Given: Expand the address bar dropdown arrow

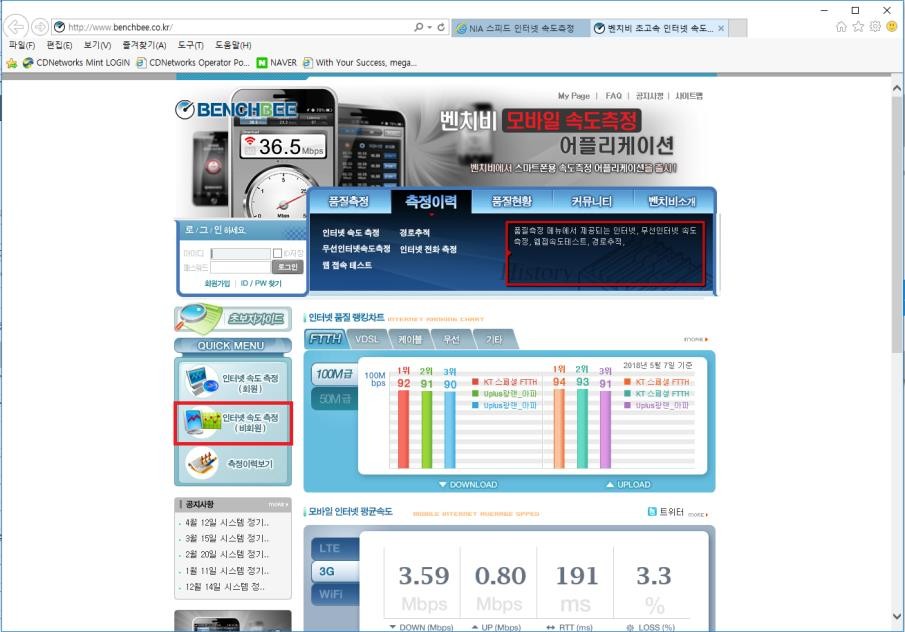Looking at the screenshot, I should tap(429, 27).
